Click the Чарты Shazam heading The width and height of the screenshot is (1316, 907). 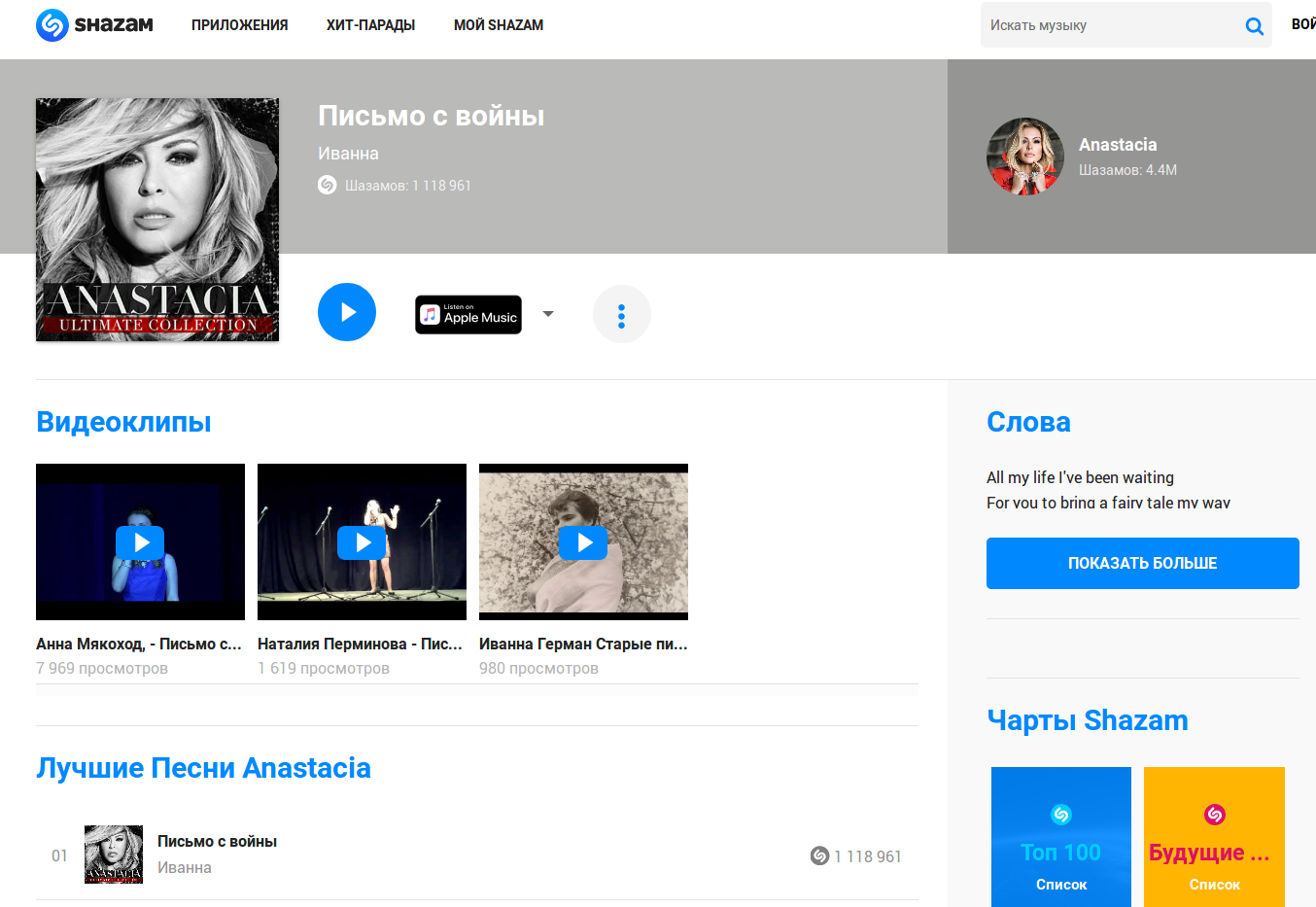1088,720
